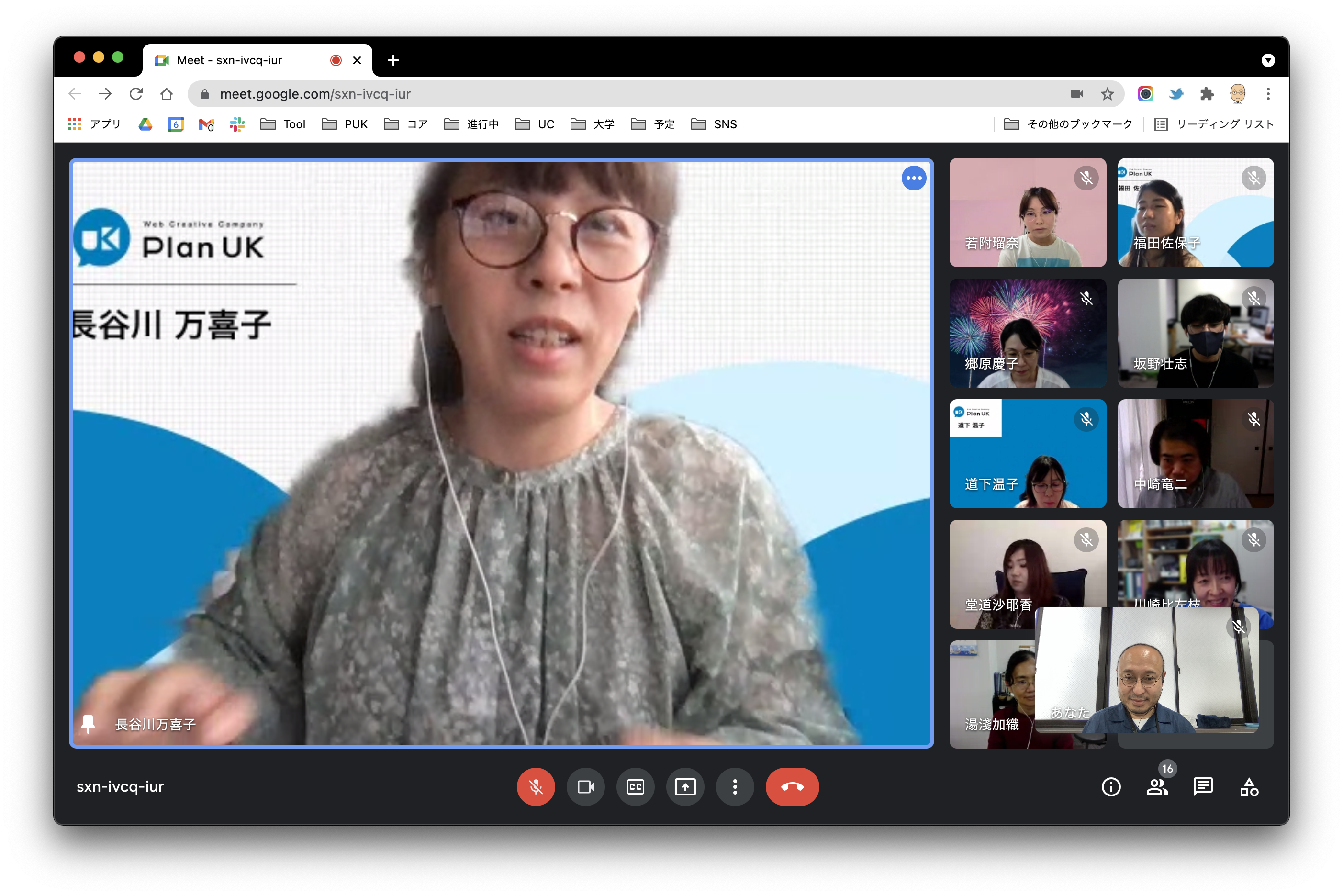This screenshot has height=896, width=1343.
Task: Unmute microphone with red mic button
Action: coord(535,787)
